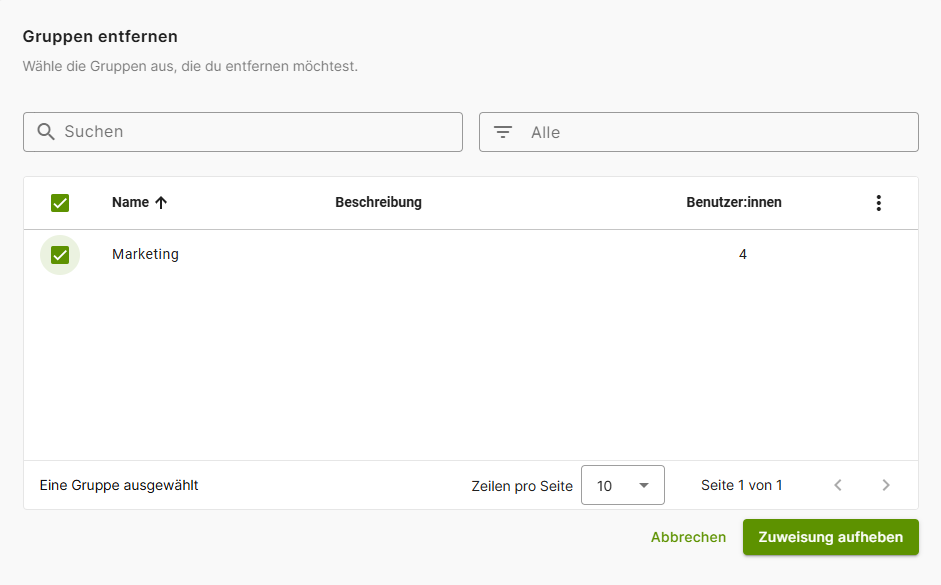Click Abbrechen to cancel
Image resolution: width=941 pixels, height=585 pixels.
click(688, 537)
